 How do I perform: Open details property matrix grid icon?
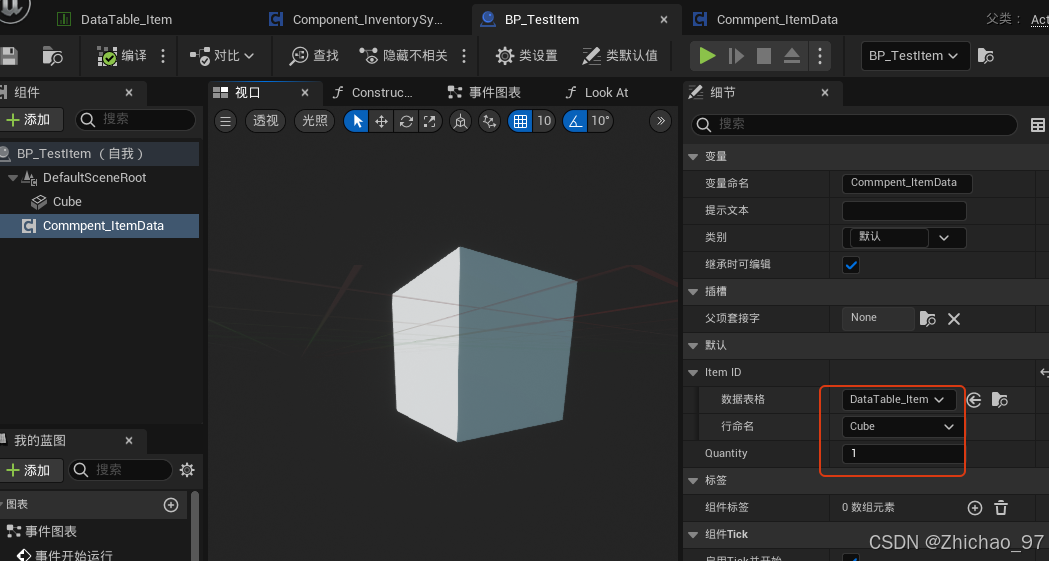1038,125
